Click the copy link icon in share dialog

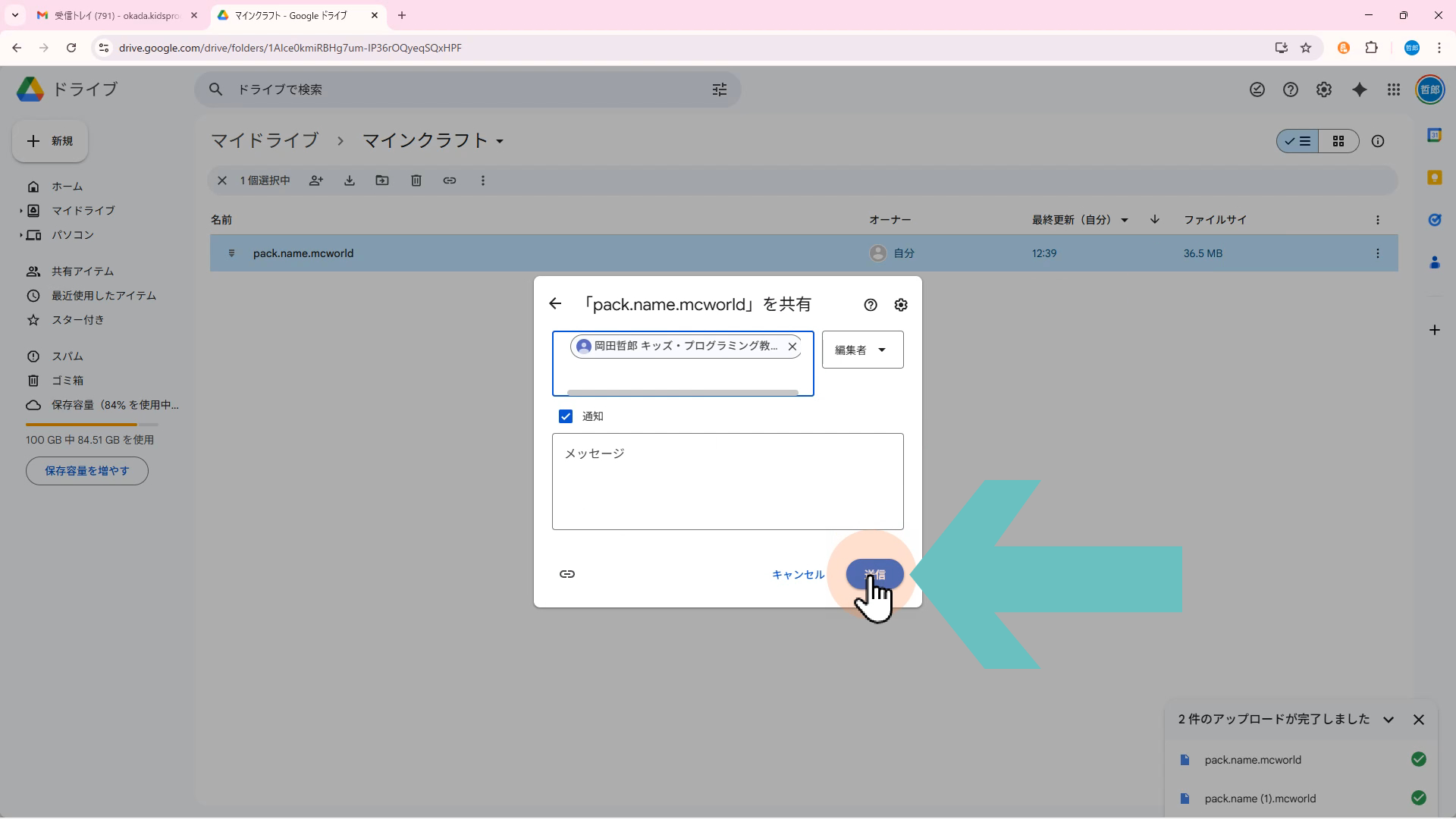coord(566,574)
